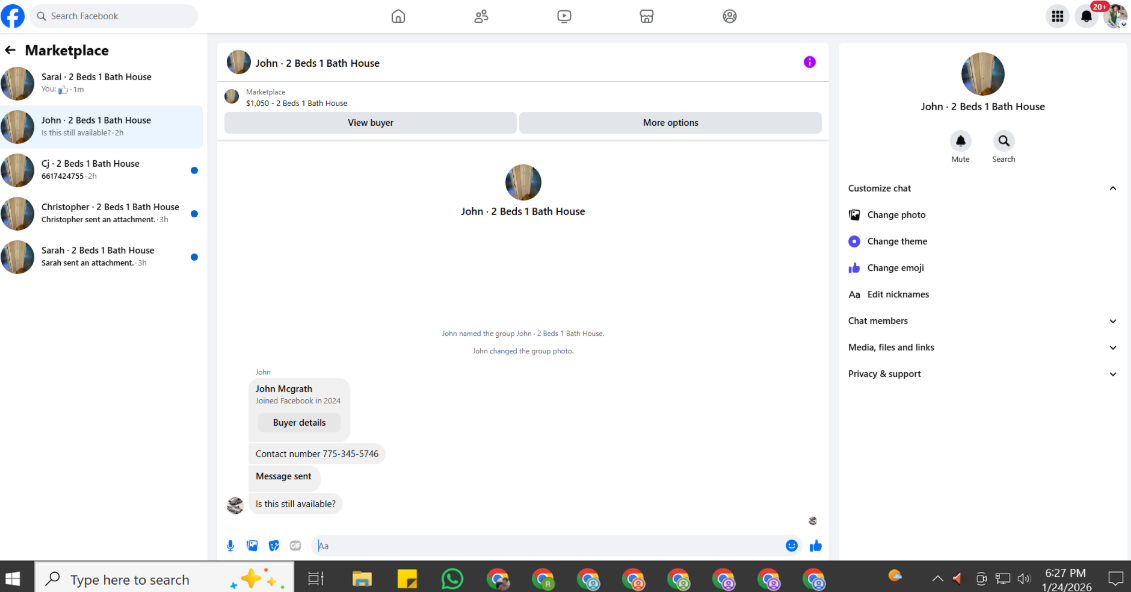The height and width of the screenshot is (592, 1131).
Task: Go to Facebook Home icon
Action: tap(398, 16)
